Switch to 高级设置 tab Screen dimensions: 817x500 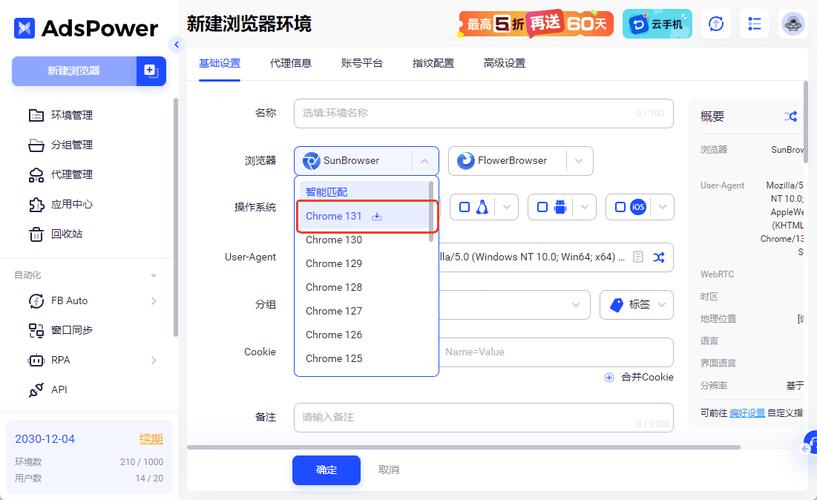coord(504,63)
